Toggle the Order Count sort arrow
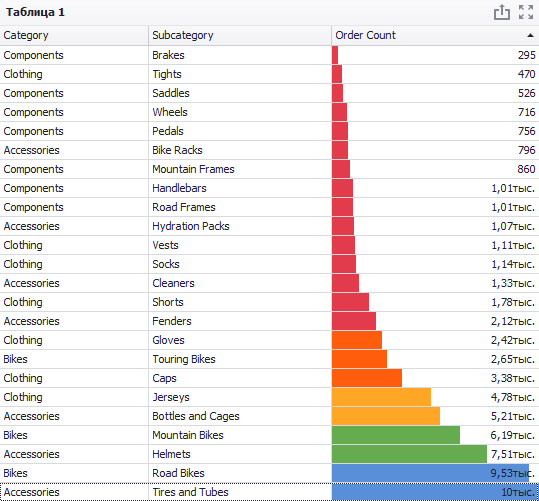Viewport: 539px width, 501px height. tap(530, 35)
